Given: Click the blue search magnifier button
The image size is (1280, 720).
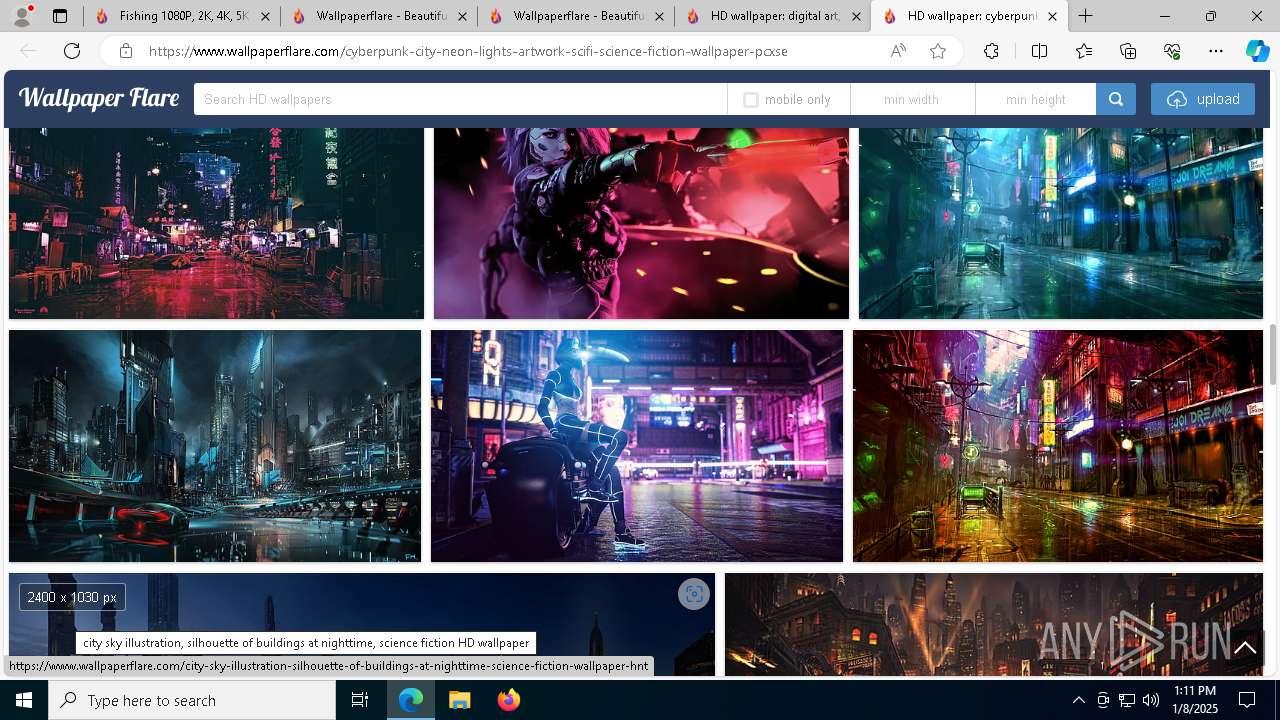Looking at the screenshot, I should click(1116, 99).
